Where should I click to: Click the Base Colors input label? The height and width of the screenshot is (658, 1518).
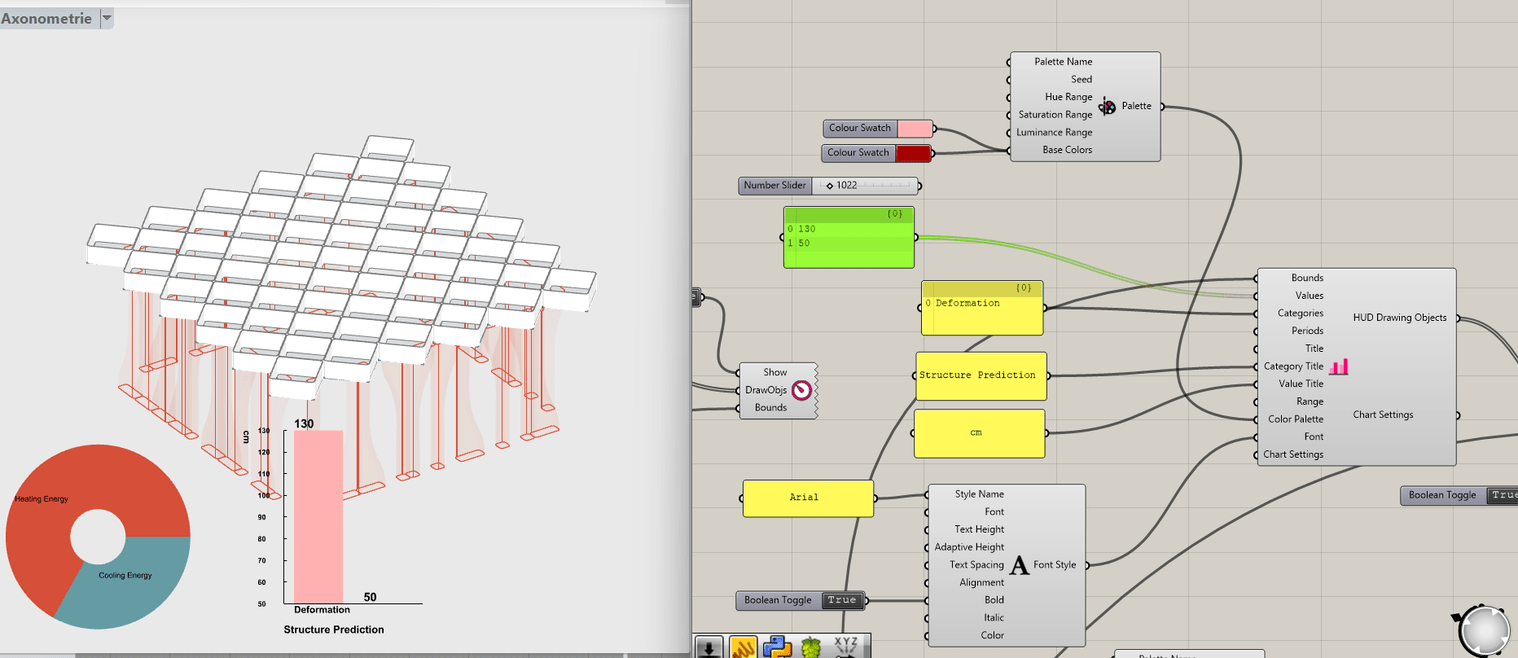(1067, 150)
